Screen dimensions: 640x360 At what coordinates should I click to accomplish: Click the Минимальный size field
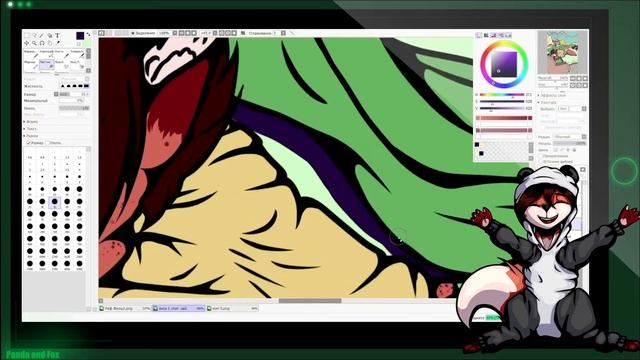click(71, 101)
